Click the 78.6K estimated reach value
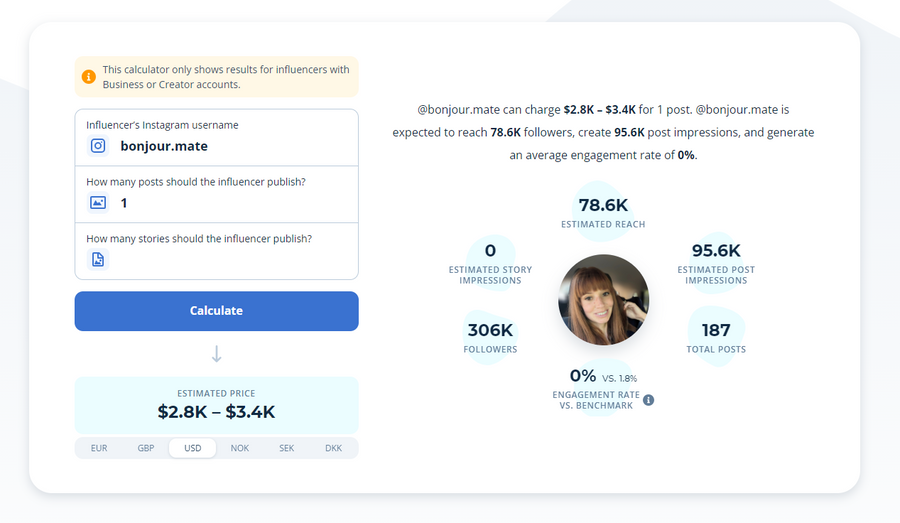The height and width of the screenshot is (523, 900). tap(603, 205)
